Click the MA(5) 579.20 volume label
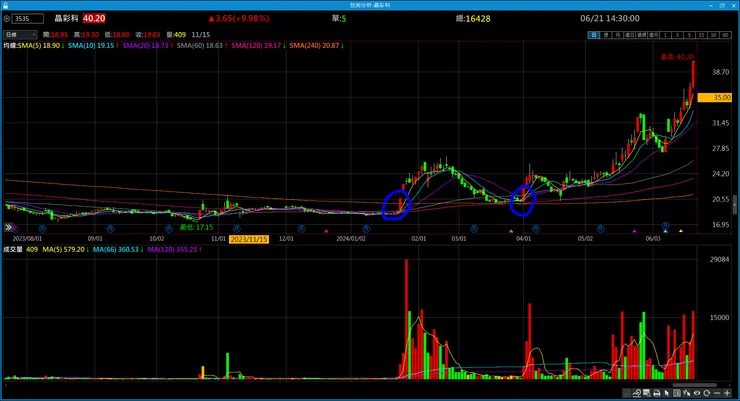 [65, 249]
